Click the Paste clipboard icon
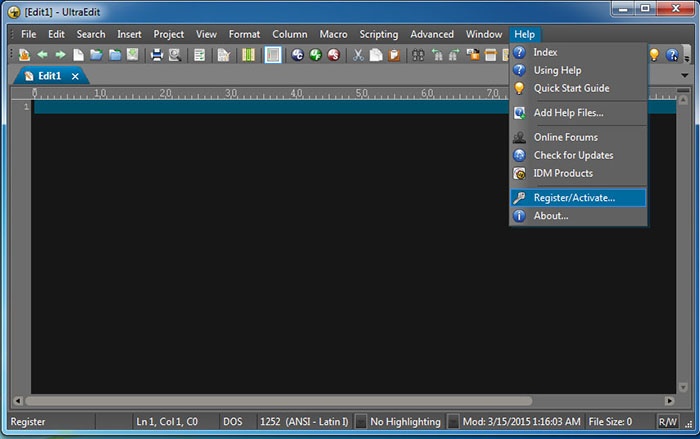 pos(393,55)
